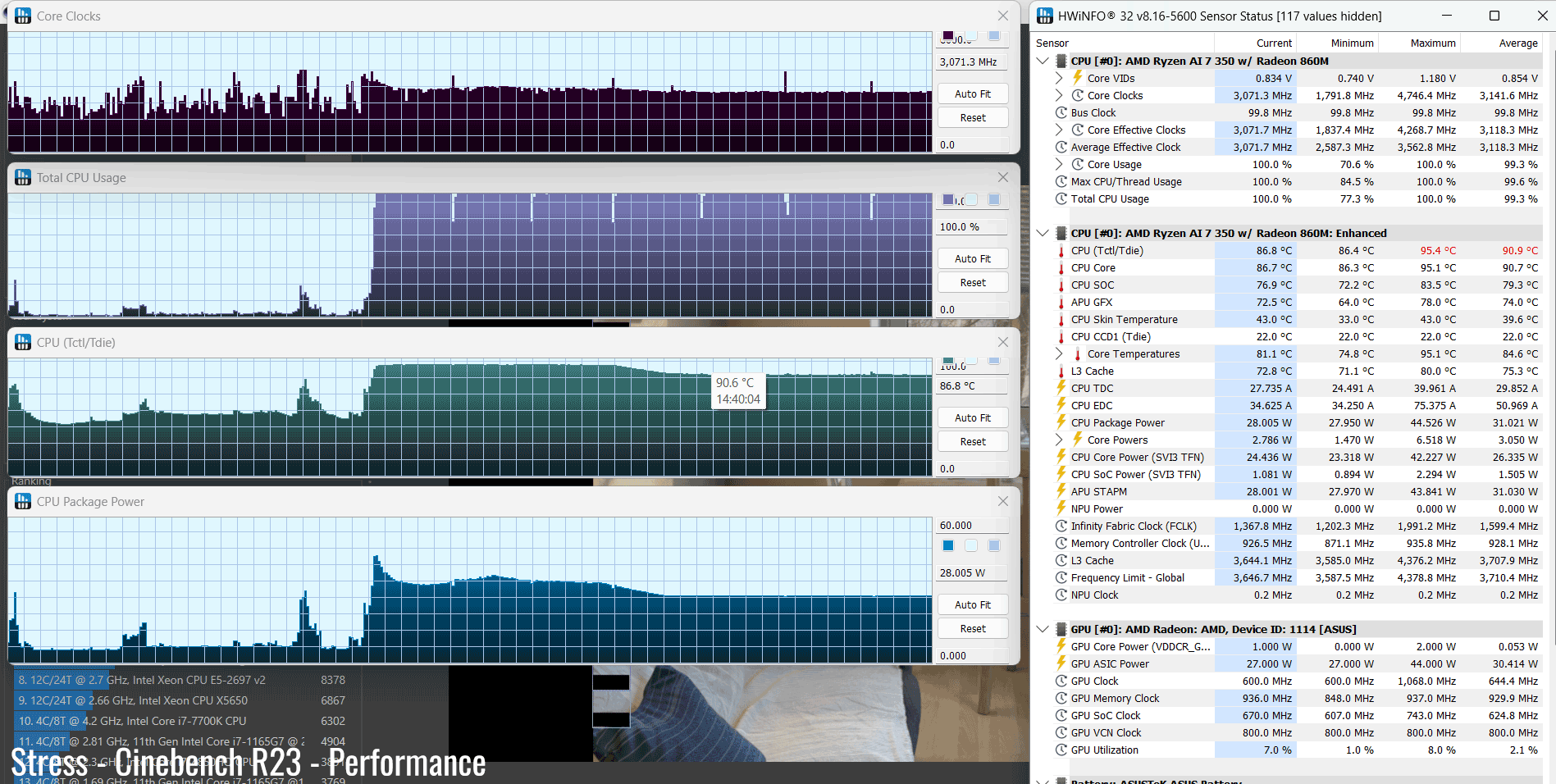Click the CPU (Tctl/Tdie) graph window icon

click(23, 342)
